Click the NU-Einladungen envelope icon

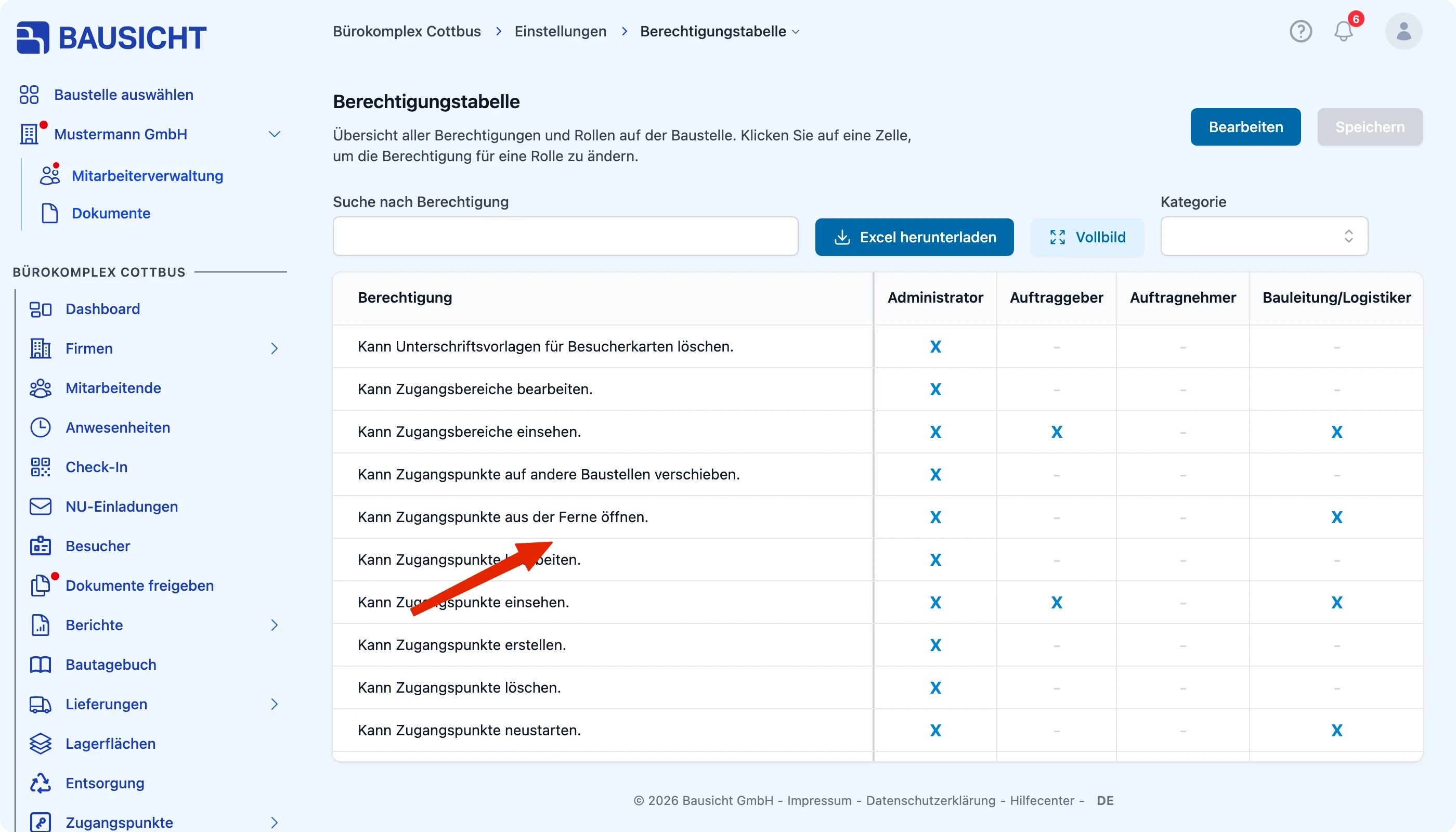tap(41, 506)
